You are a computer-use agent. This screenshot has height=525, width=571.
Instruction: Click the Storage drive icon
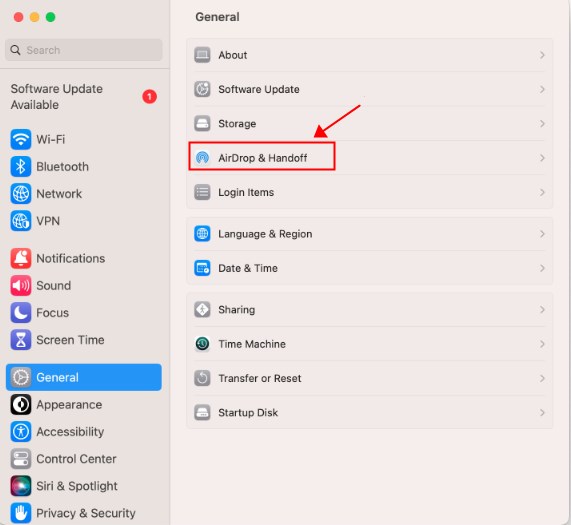[202, 124]
